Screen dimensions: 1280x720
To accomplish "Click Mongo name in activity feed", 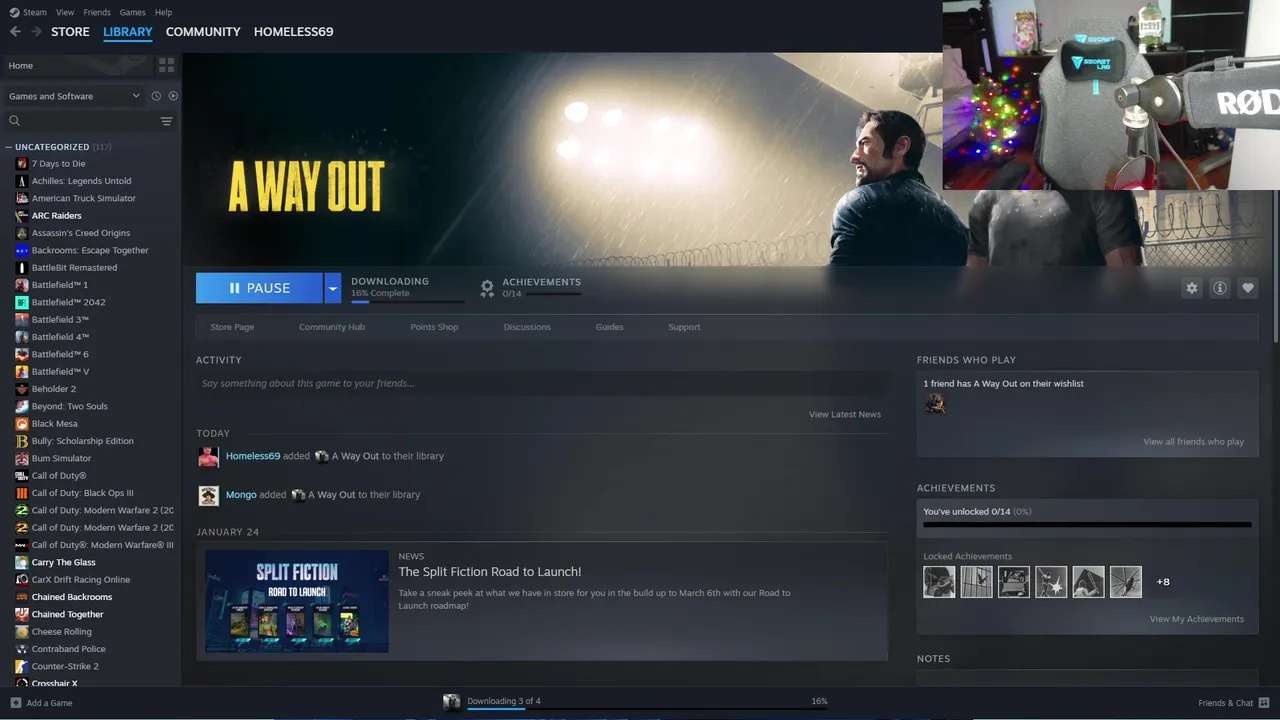I will (241, 495).
